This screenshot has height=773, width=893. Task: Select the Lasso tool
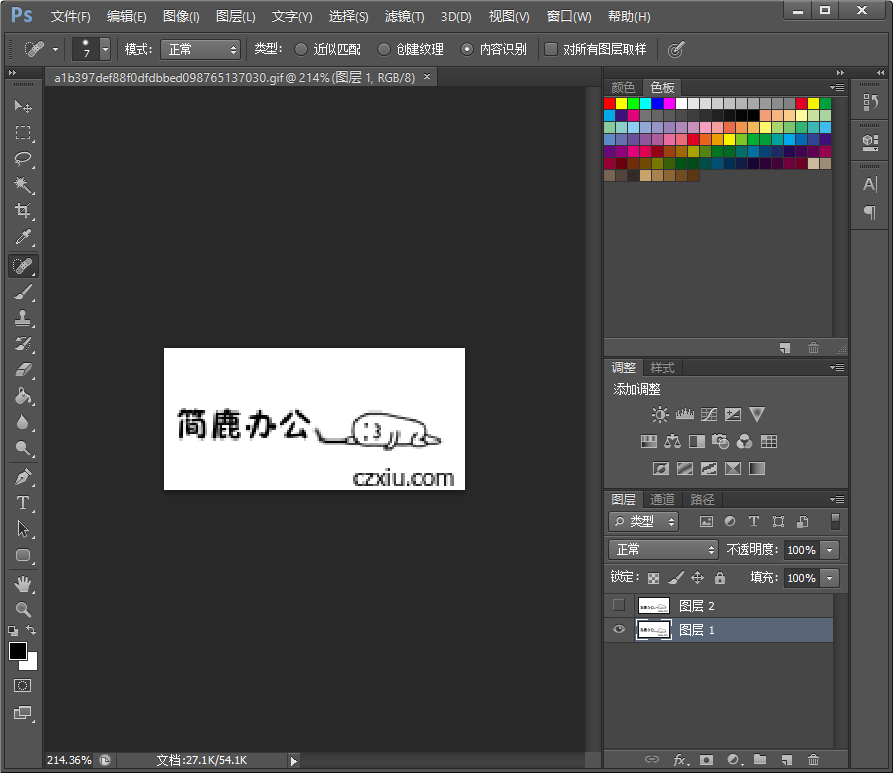click(24, 159)
